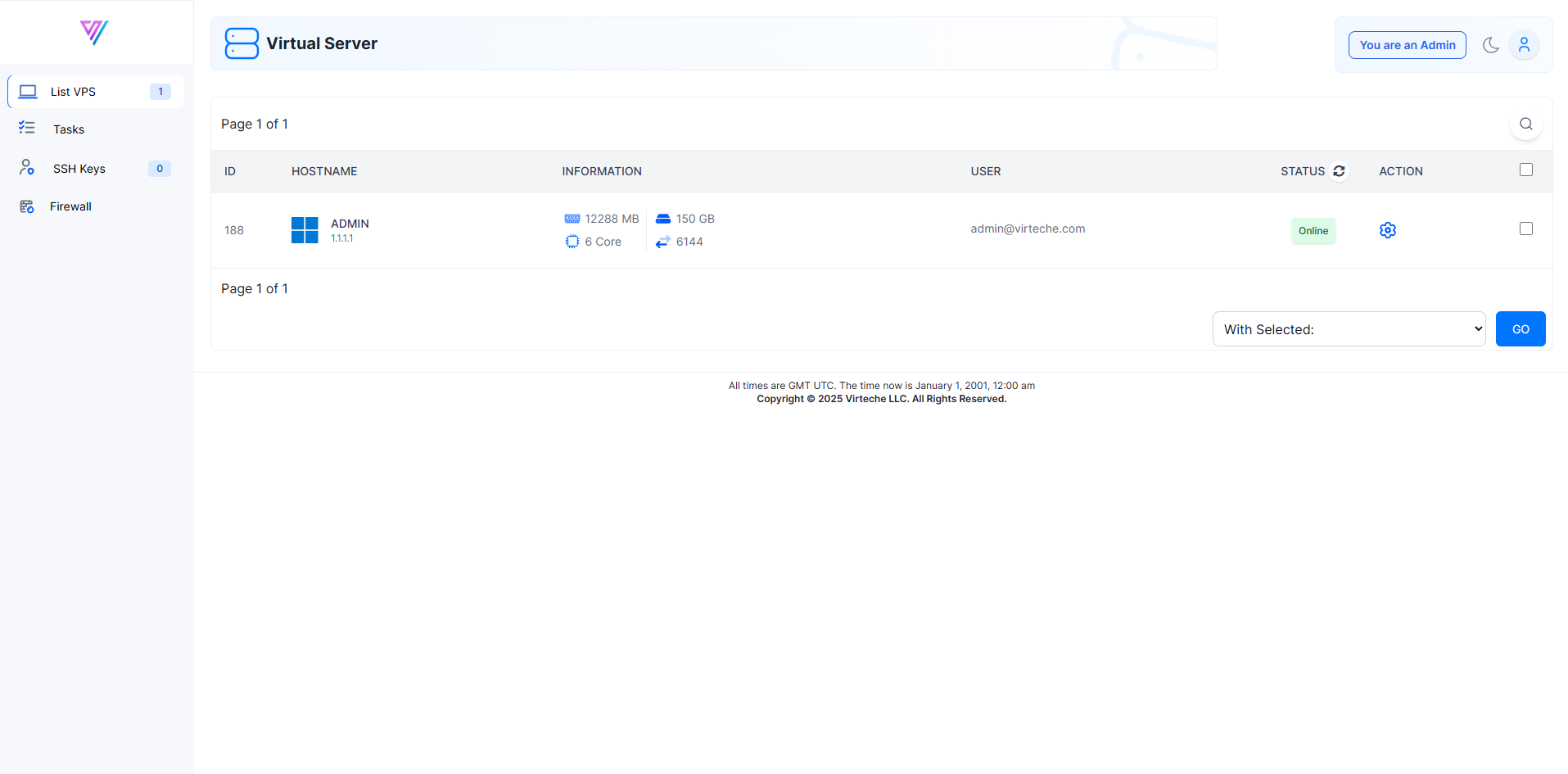The image size is (1568, 774).
Task: Tick the select-all checkbox in table header
Action: [x=1525, y=170]
